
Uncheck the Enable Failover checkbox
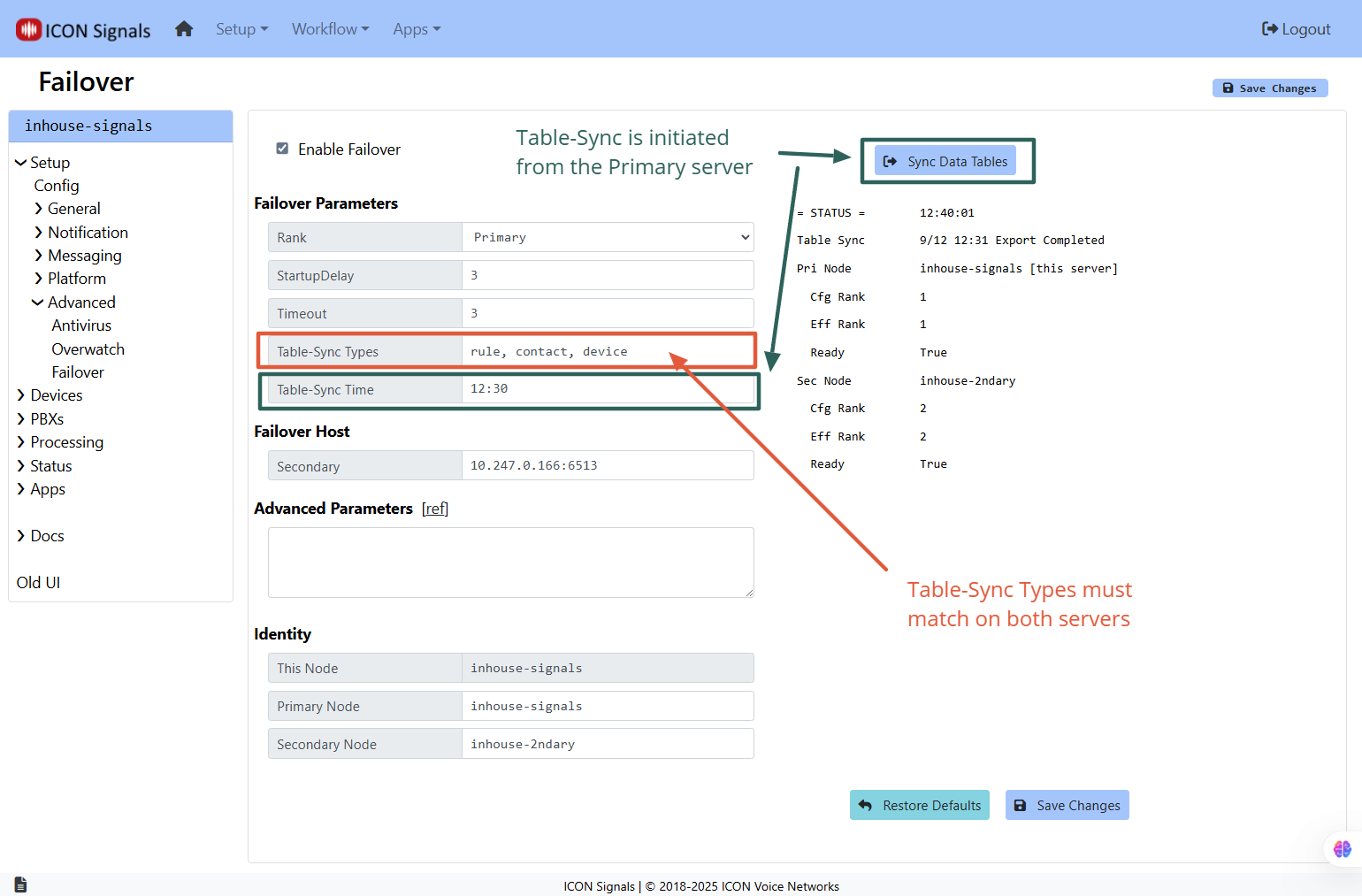283,149
